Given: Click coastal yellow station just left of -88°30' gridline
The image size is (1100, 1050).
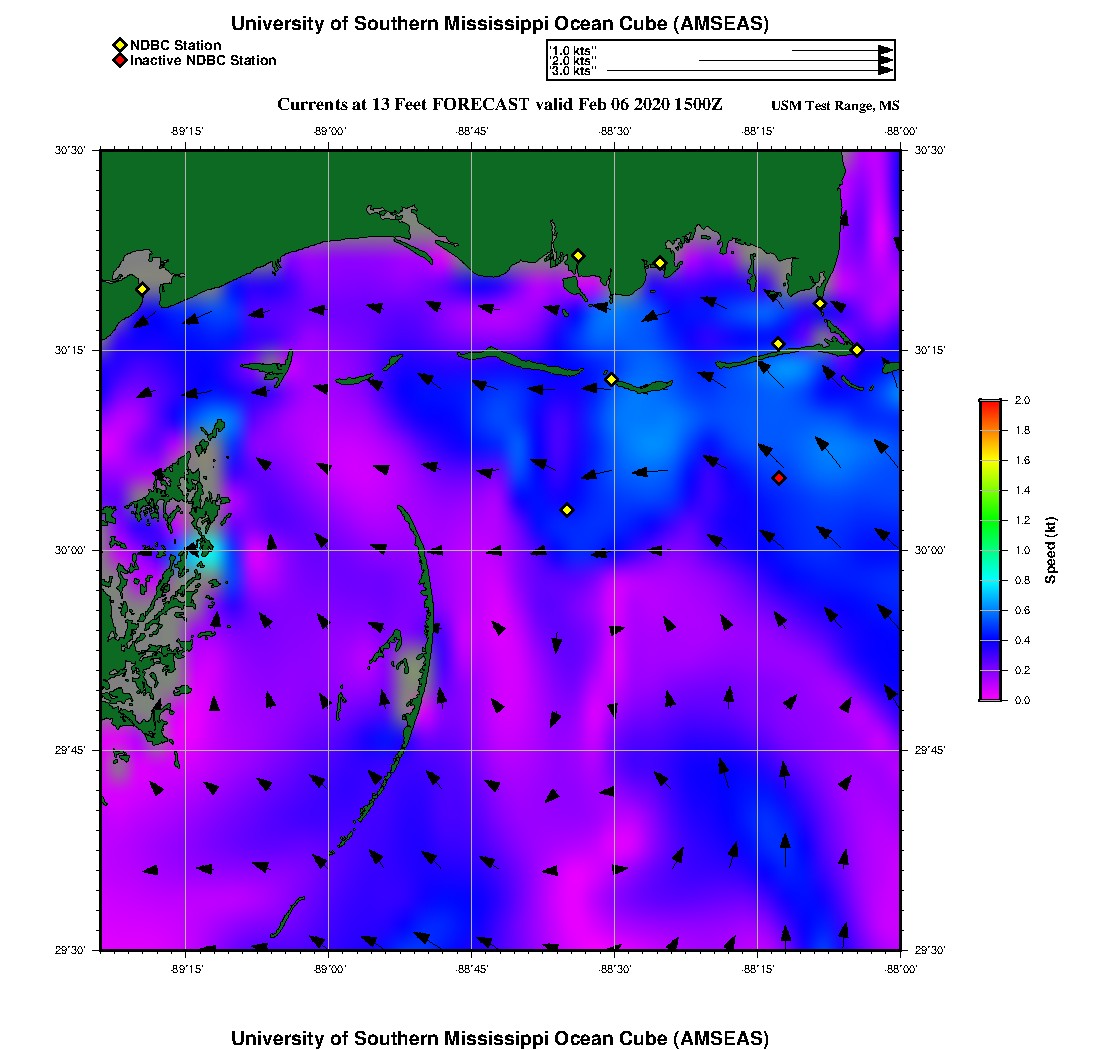Looking at the screenshot, I should [578, 256].
